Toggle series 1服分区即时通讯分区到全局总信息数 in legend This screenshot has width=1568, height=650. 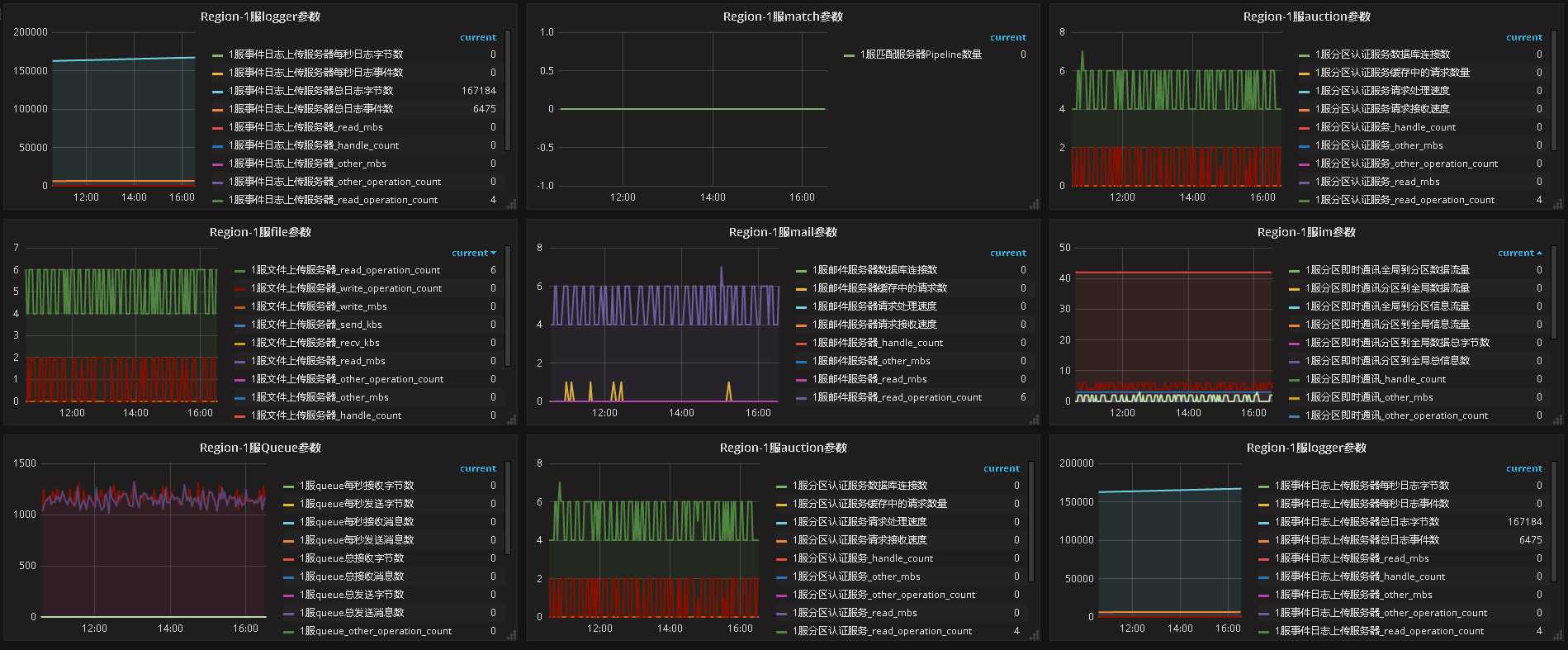point(1387,361)
